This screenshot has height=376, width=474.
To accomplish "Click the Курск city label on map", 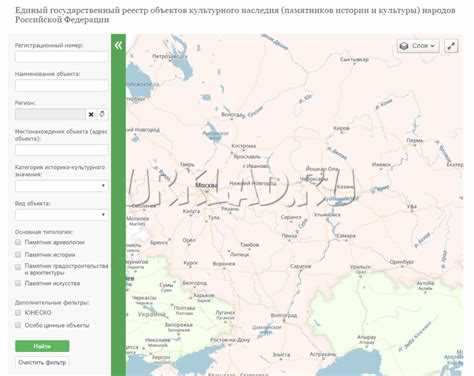I will (x=191, y=263).
